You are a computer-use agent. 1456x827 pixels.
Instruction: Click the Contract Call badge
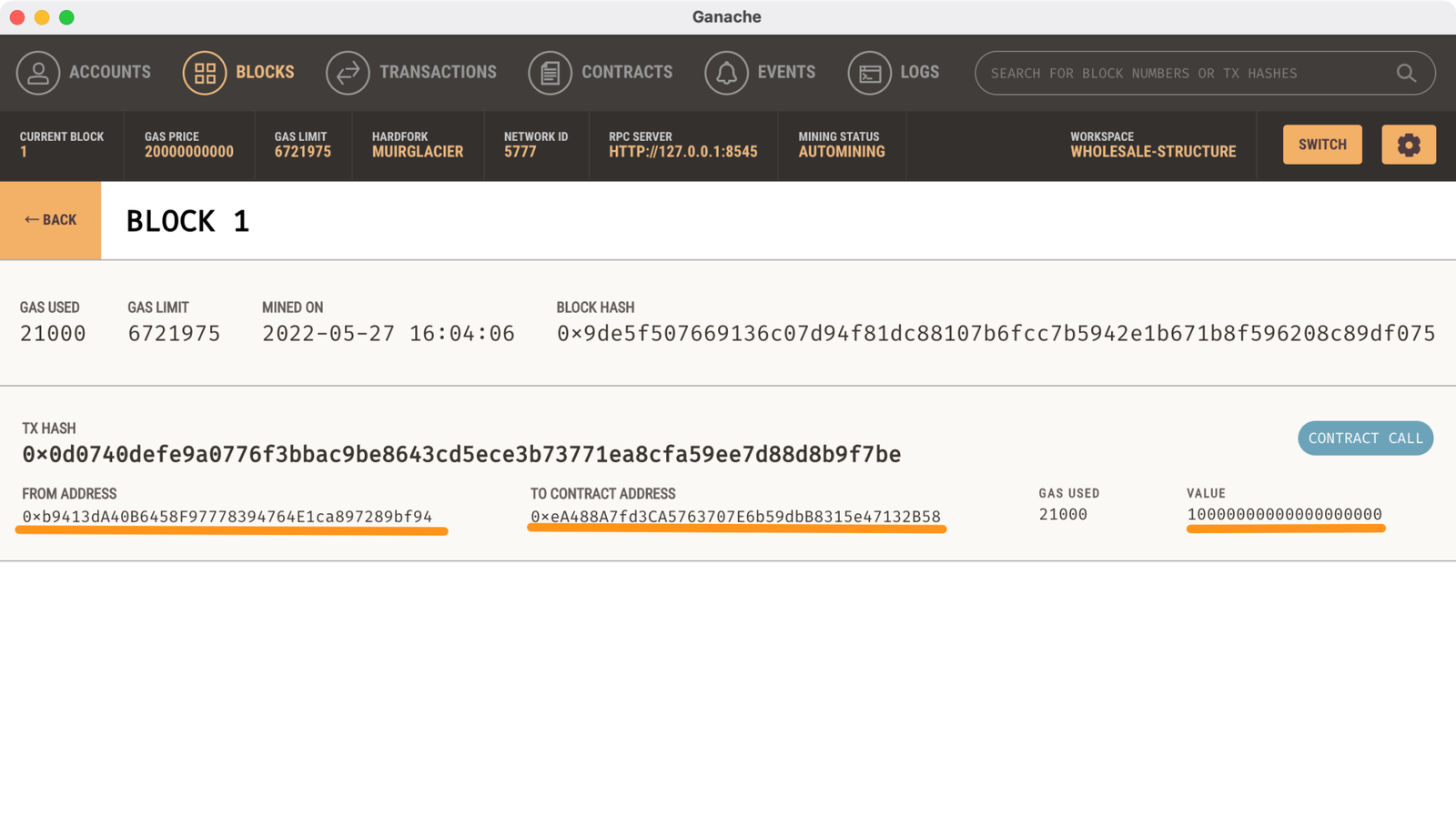coord(1365,439)
